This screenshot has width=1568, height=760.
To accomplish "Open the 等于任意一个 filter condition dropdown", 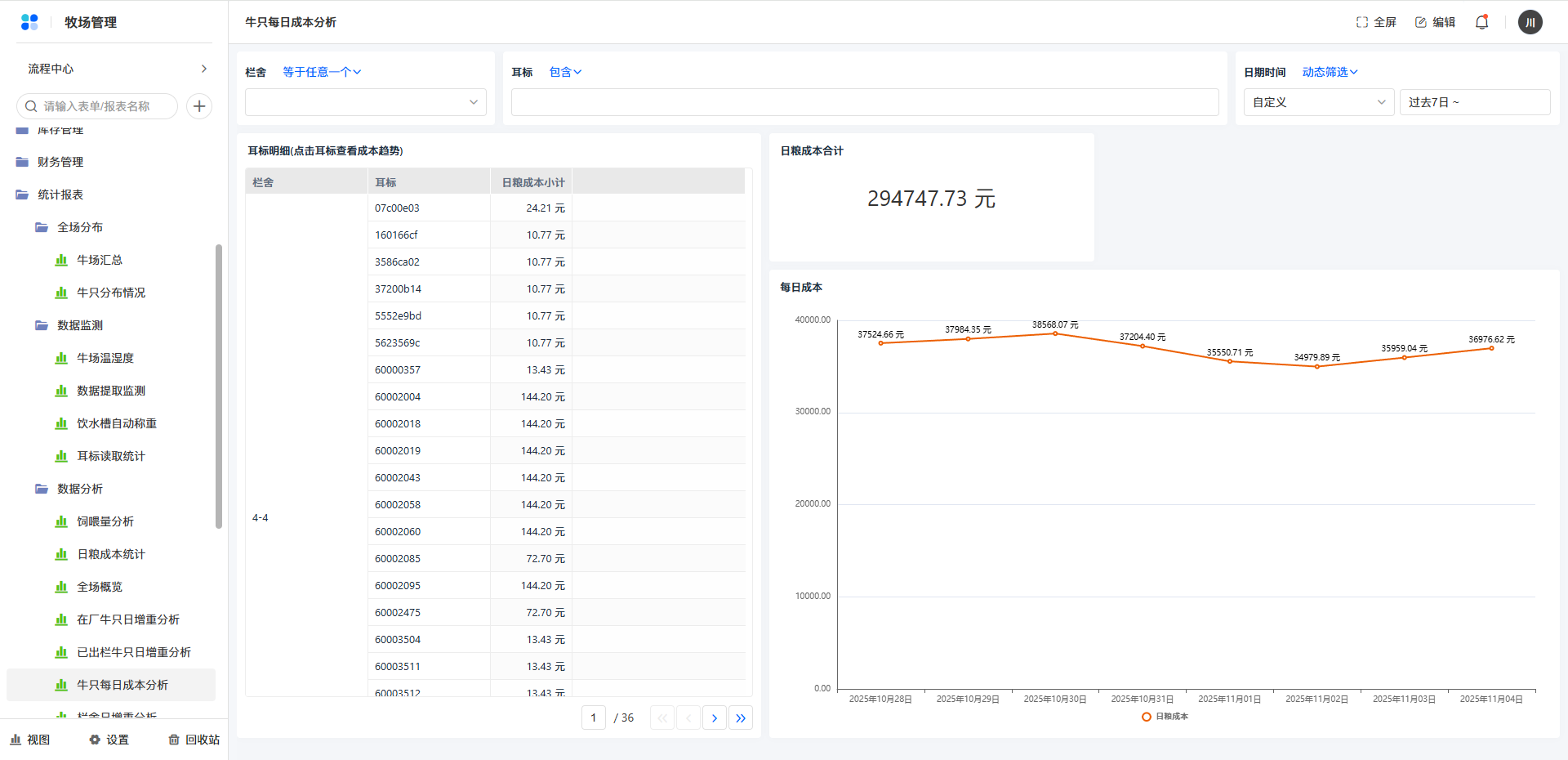I will click(x=322, y=72).
